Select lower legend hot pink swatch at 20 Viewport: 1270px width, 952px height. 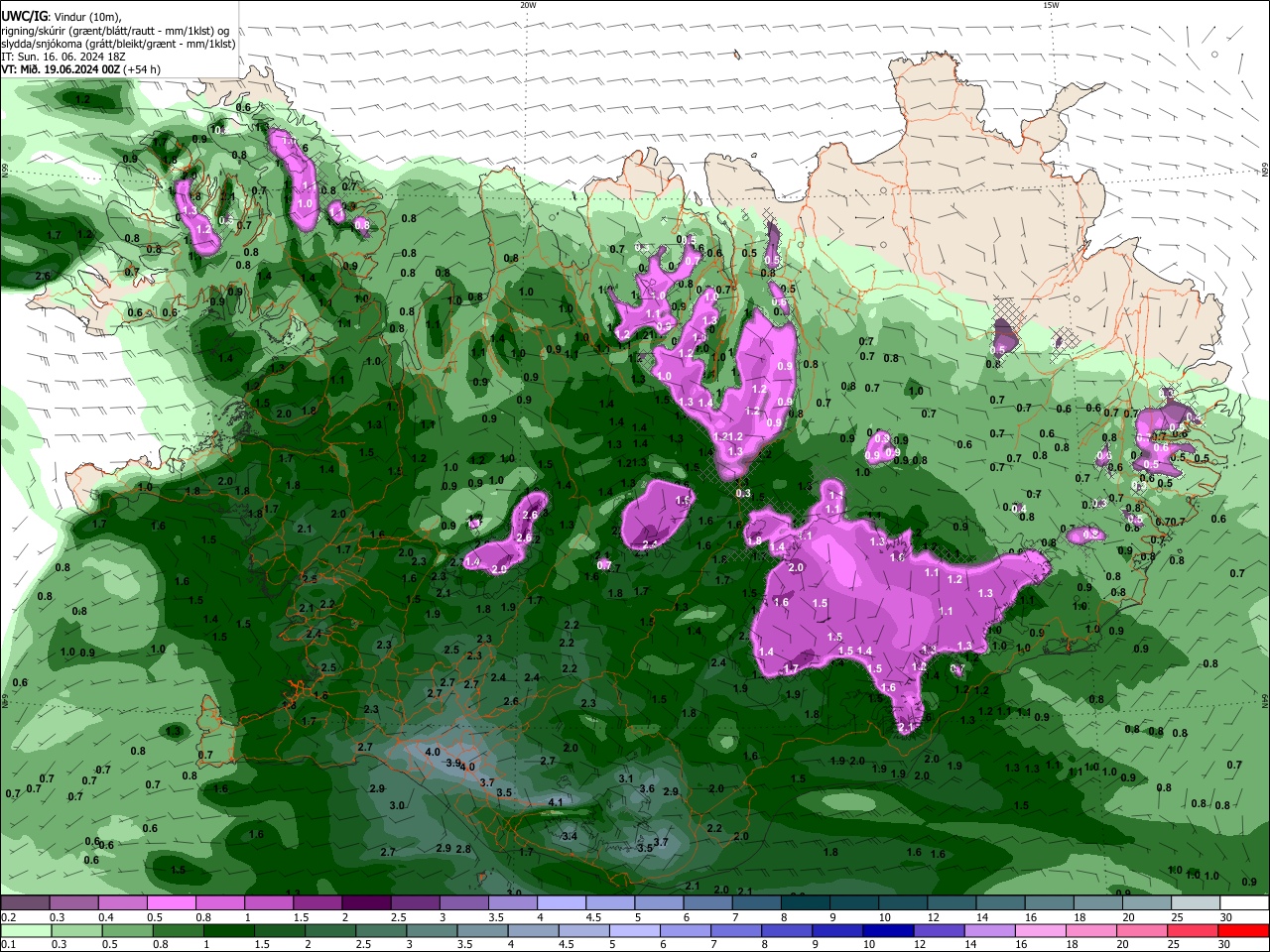tap(1144, 931)
